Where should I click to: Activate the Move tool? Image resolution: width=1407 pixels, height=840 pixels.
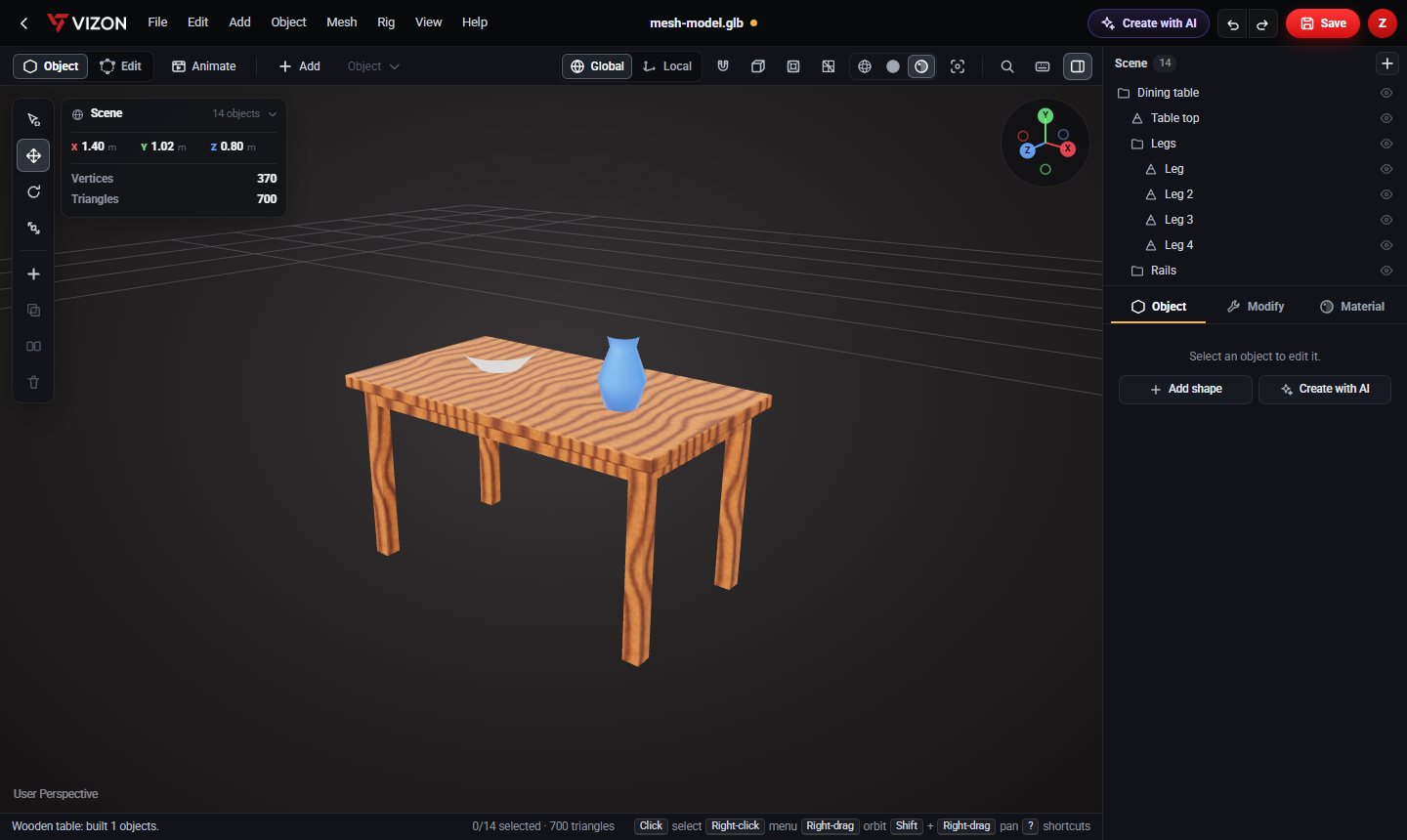click(33, 155)
